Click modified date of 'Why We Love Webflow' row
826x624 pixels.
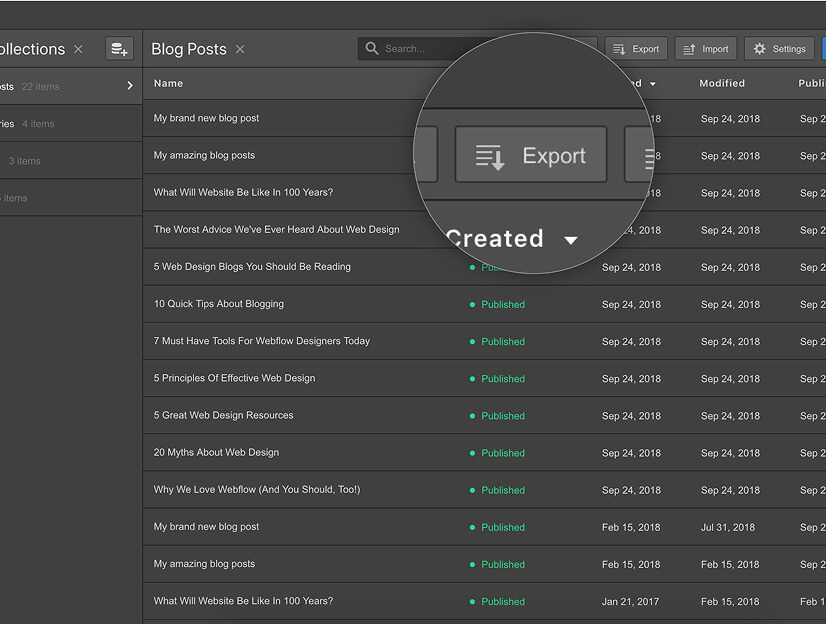pyautogui.click(x=730, y=490)
